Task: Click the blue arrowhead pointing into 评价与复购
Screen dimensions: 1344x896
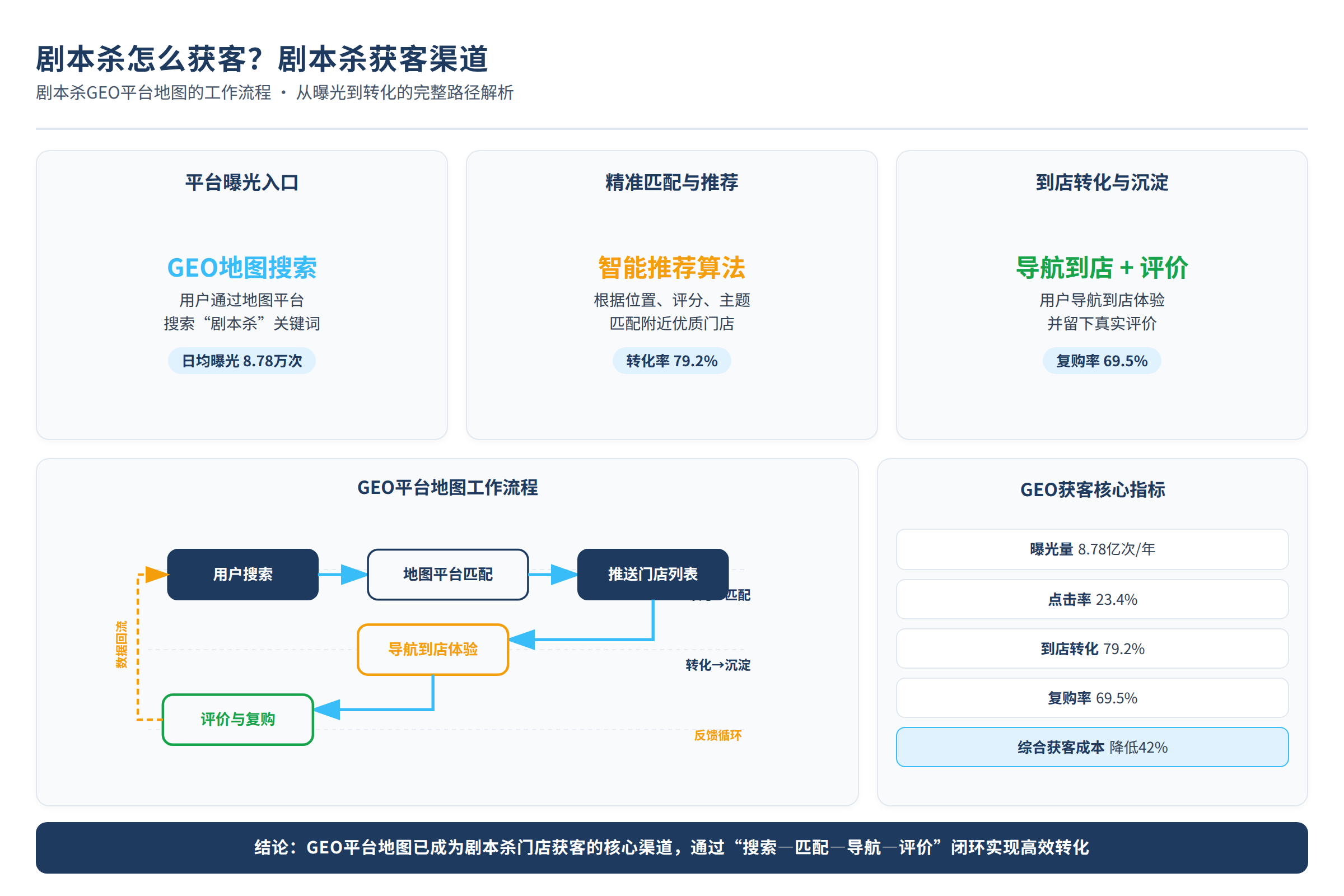Action: pos(327,709)
